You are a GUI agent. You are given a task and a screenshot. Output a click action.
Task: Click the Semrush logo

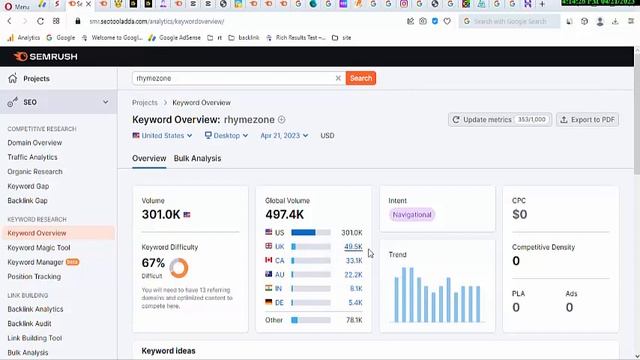(45, 57)
